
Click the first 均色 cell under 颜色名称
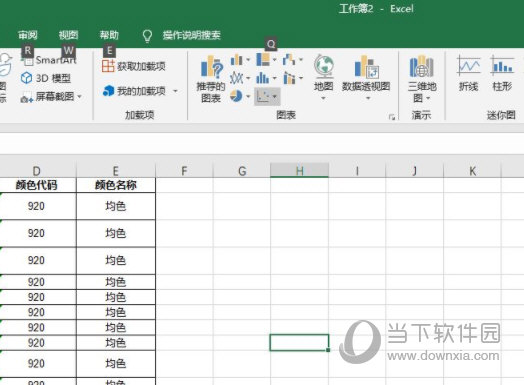(x=116, y=206)
